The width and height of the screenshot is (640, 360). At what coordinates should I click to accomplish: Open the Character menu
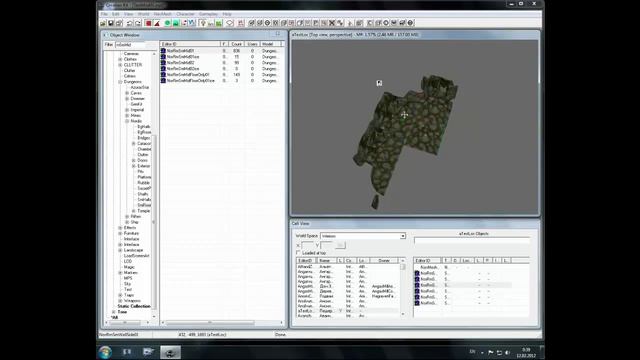(185, 14)
